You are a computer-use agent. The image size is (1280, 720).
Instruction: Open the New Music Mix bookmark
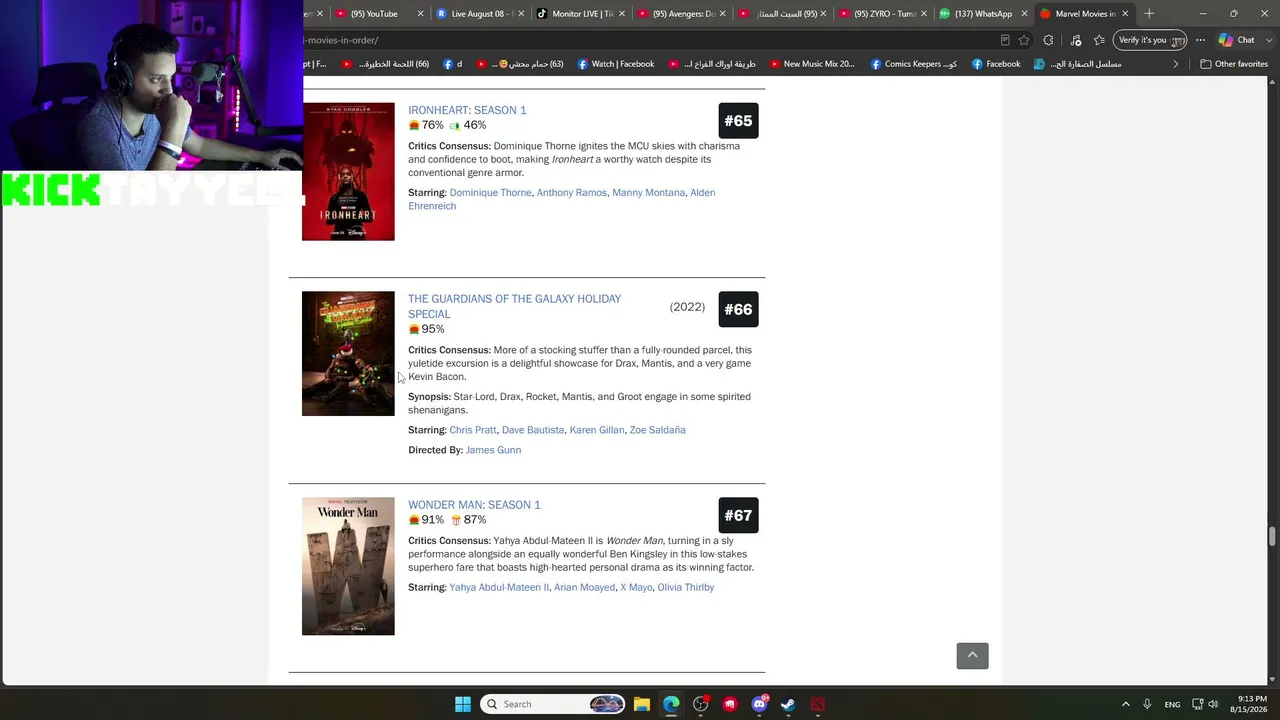[811, 64]
